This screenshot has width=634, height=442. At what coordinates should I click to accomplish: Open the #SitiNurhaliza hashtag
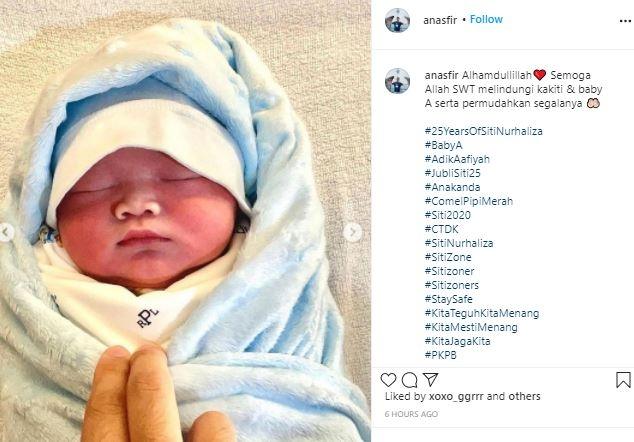click(459, 243)
